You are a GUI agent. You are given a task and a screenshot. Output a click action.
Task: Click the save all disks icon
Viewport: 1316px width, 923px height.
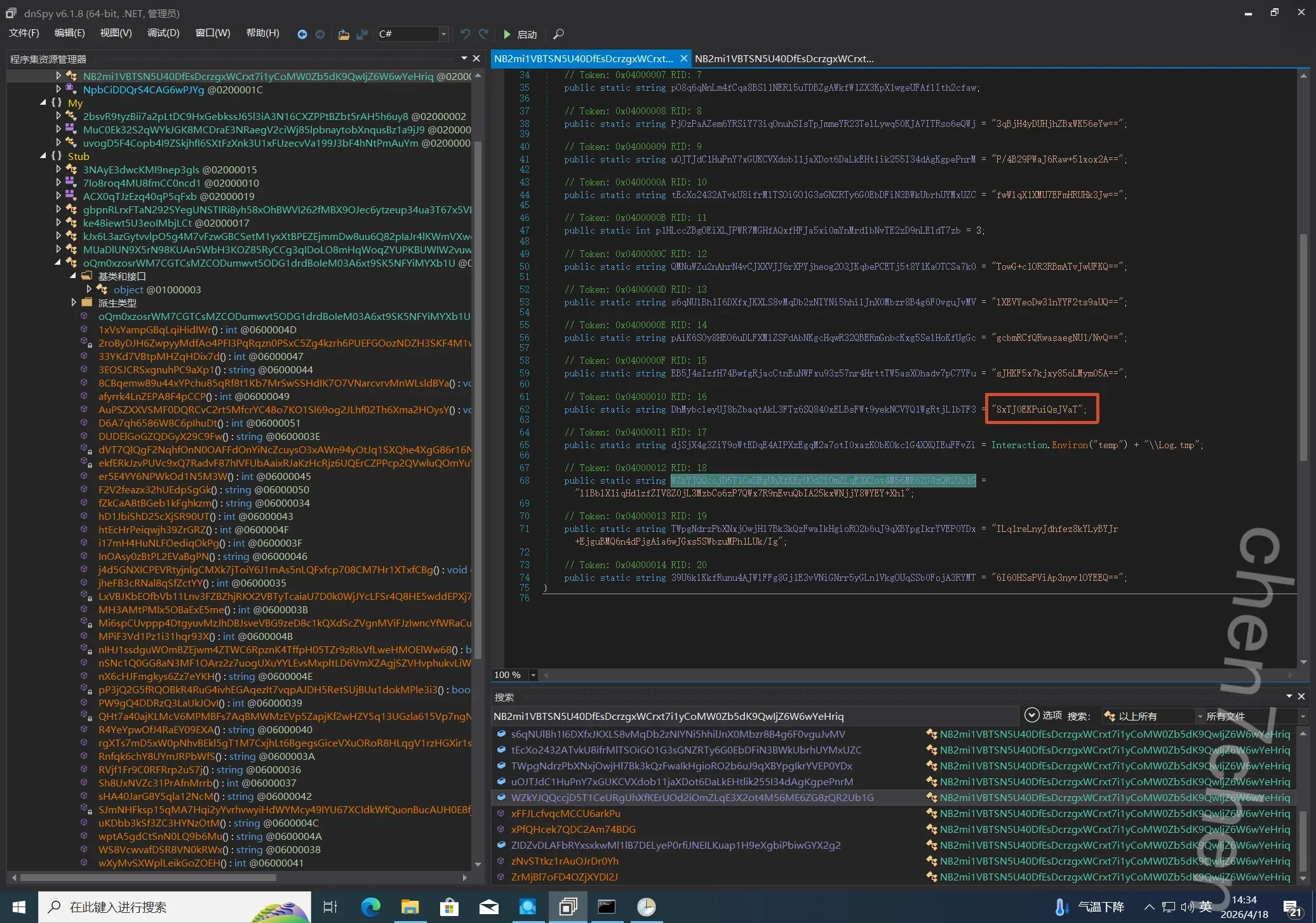tap(362, 34)
